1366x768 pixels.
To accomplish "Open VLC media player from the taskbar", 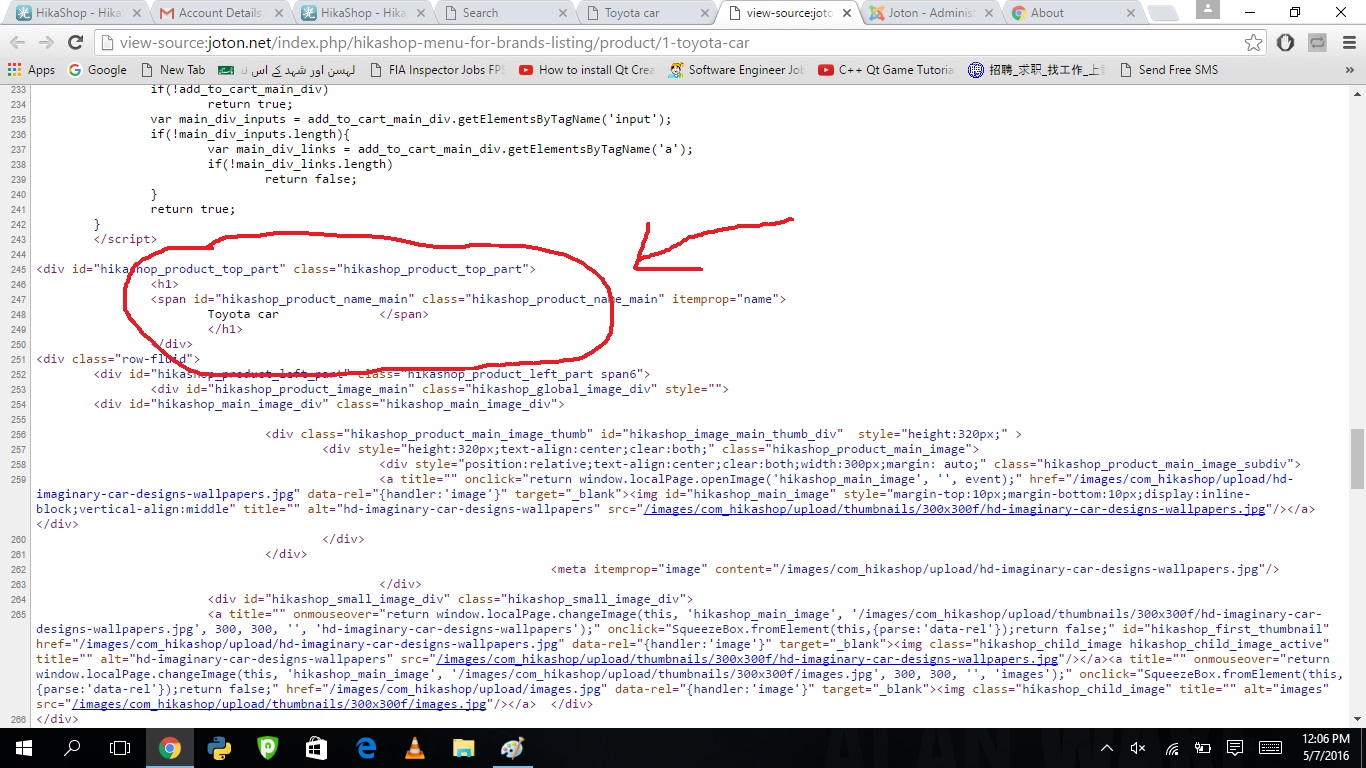I will click(414, 748).
